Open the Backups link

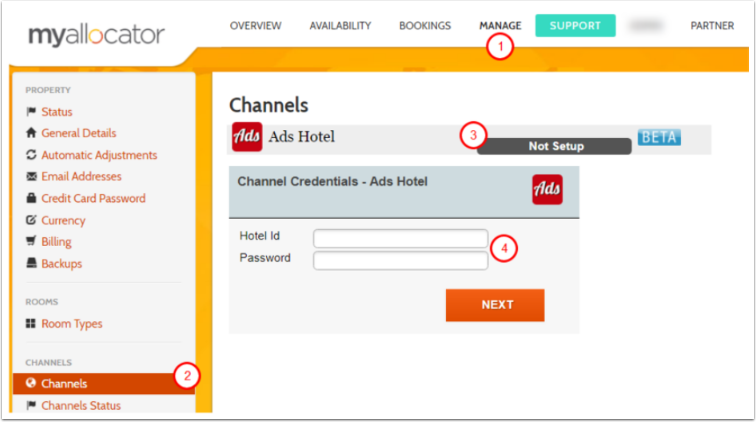tap(62, 264)
